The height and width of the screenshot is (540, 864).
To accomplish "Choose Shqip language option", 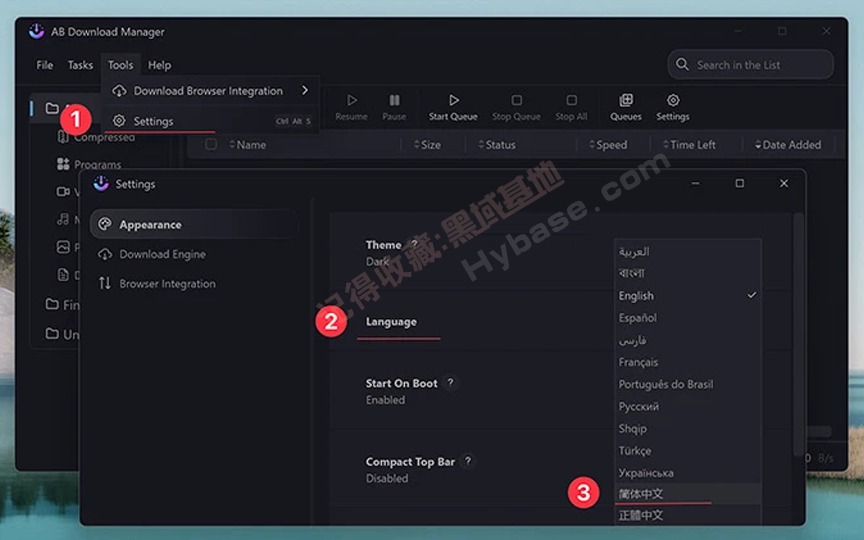I will click(688, 428).
